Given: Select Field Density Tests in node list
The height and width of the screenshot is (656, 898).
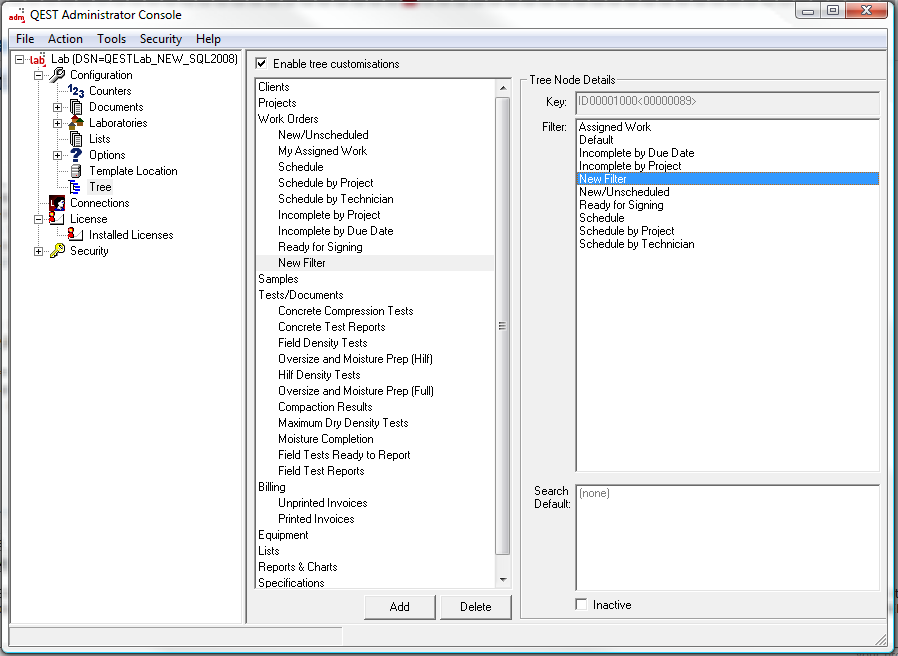Looking at the screenshot, I should coord(322,343).
